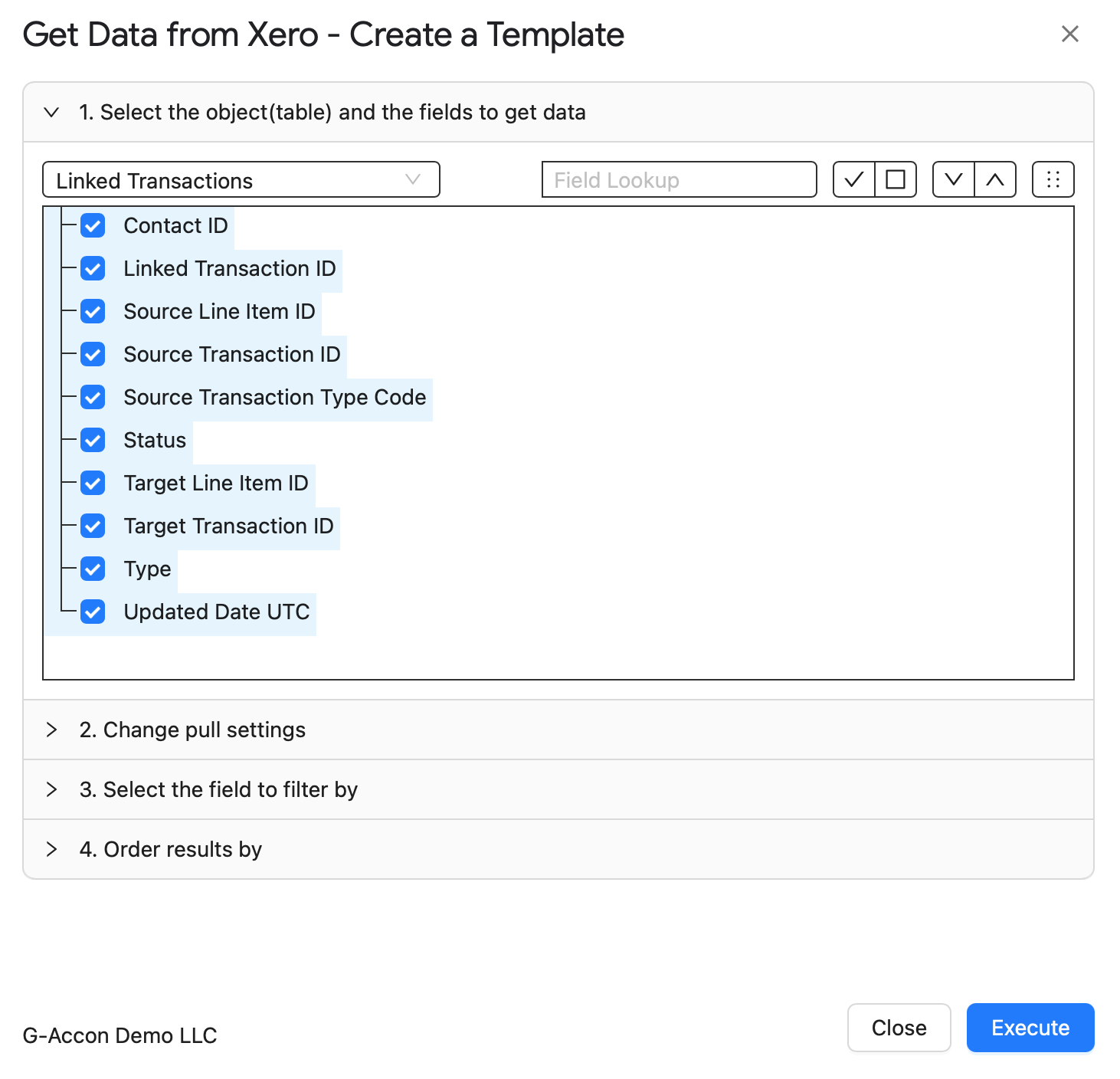Image resolution: width=1120 pixels, height=1079 pixels.
Task: Click the check-all fields icon
Action: coord(853,179)
